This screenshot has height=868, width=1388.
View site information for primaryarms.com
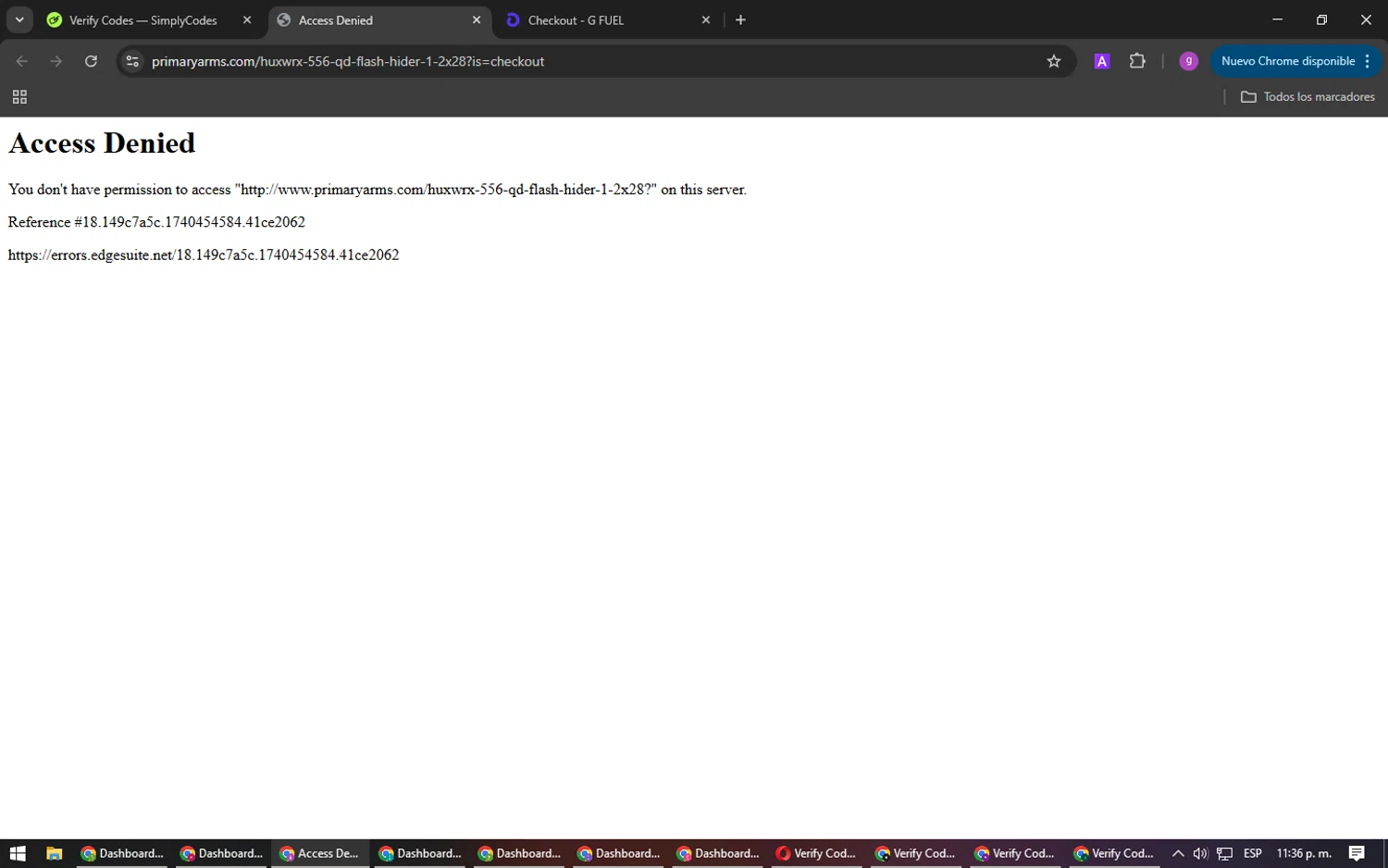tap(132, 61)
